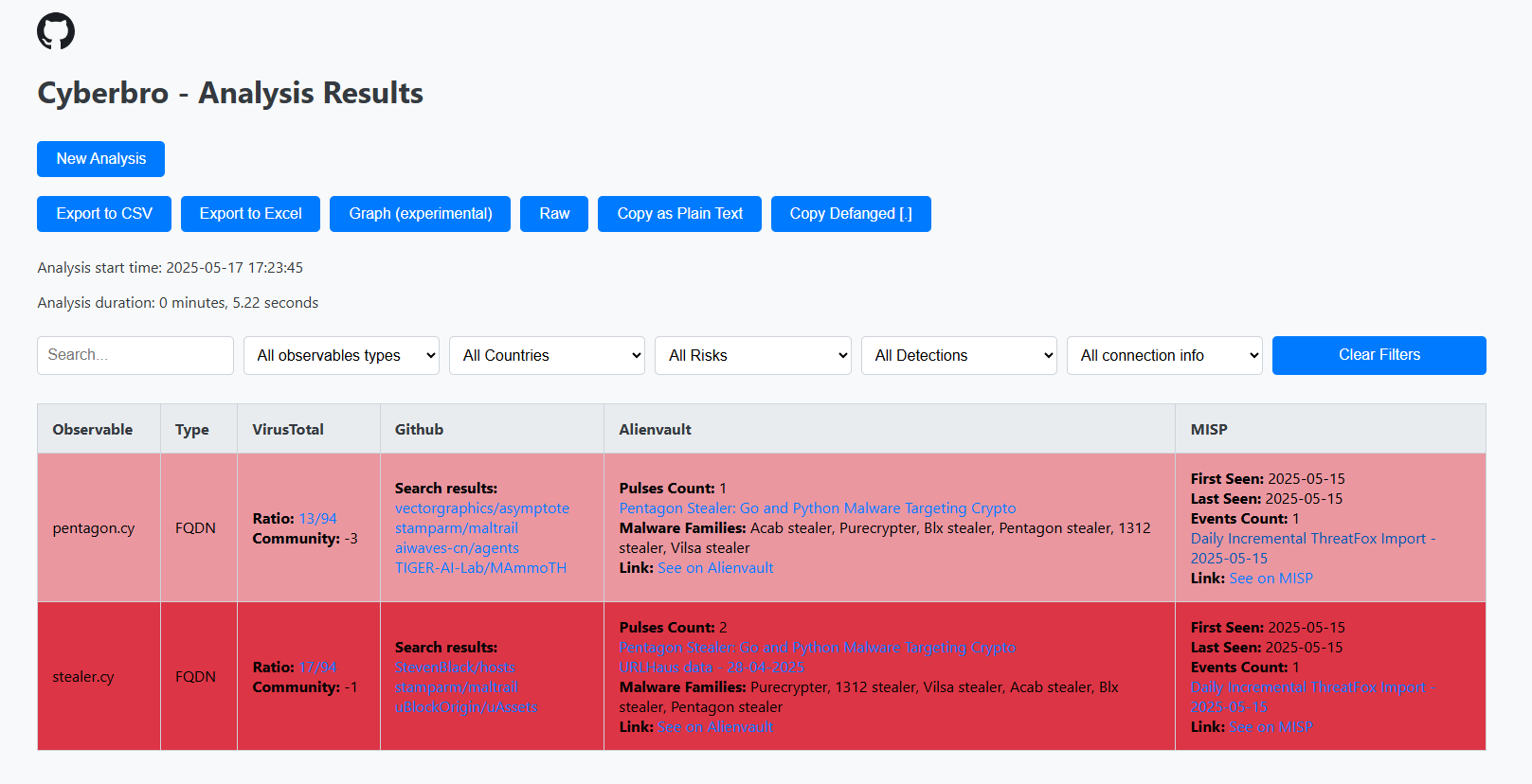Expand the All Risks filter

coord(753,355)
